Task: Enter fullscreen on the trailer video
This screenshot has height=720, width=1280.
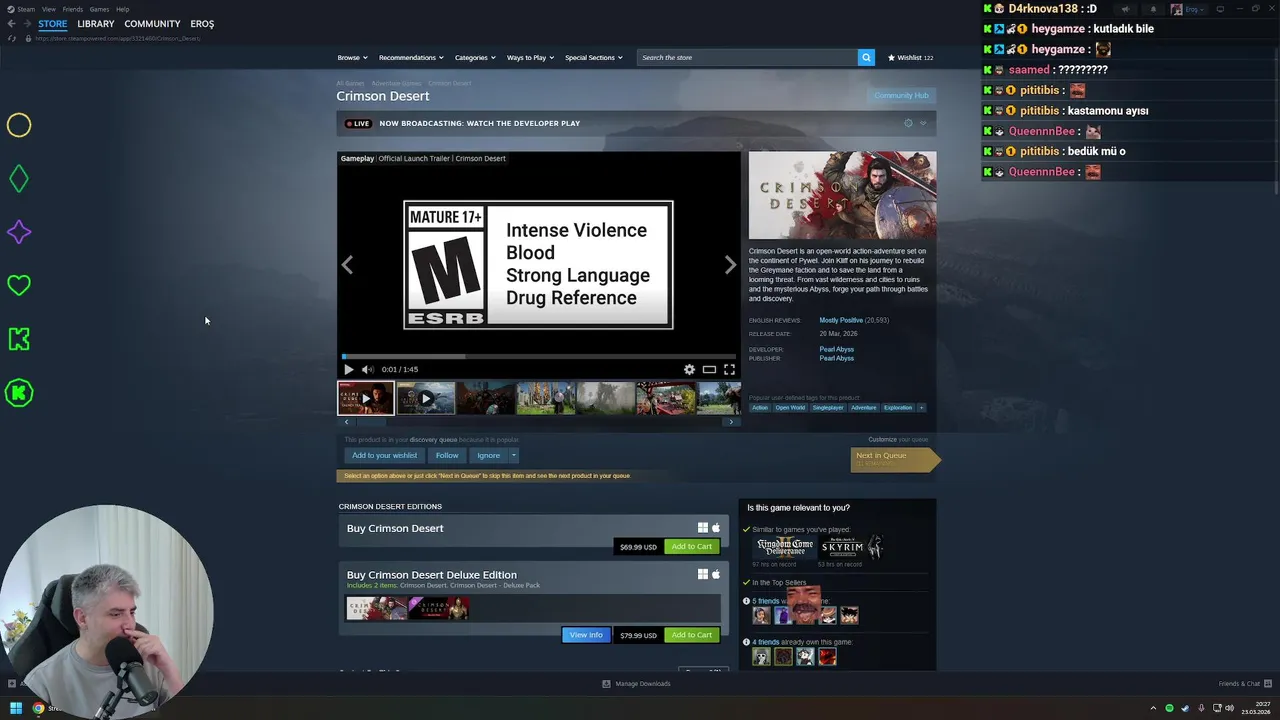Action: coord(729,369)
